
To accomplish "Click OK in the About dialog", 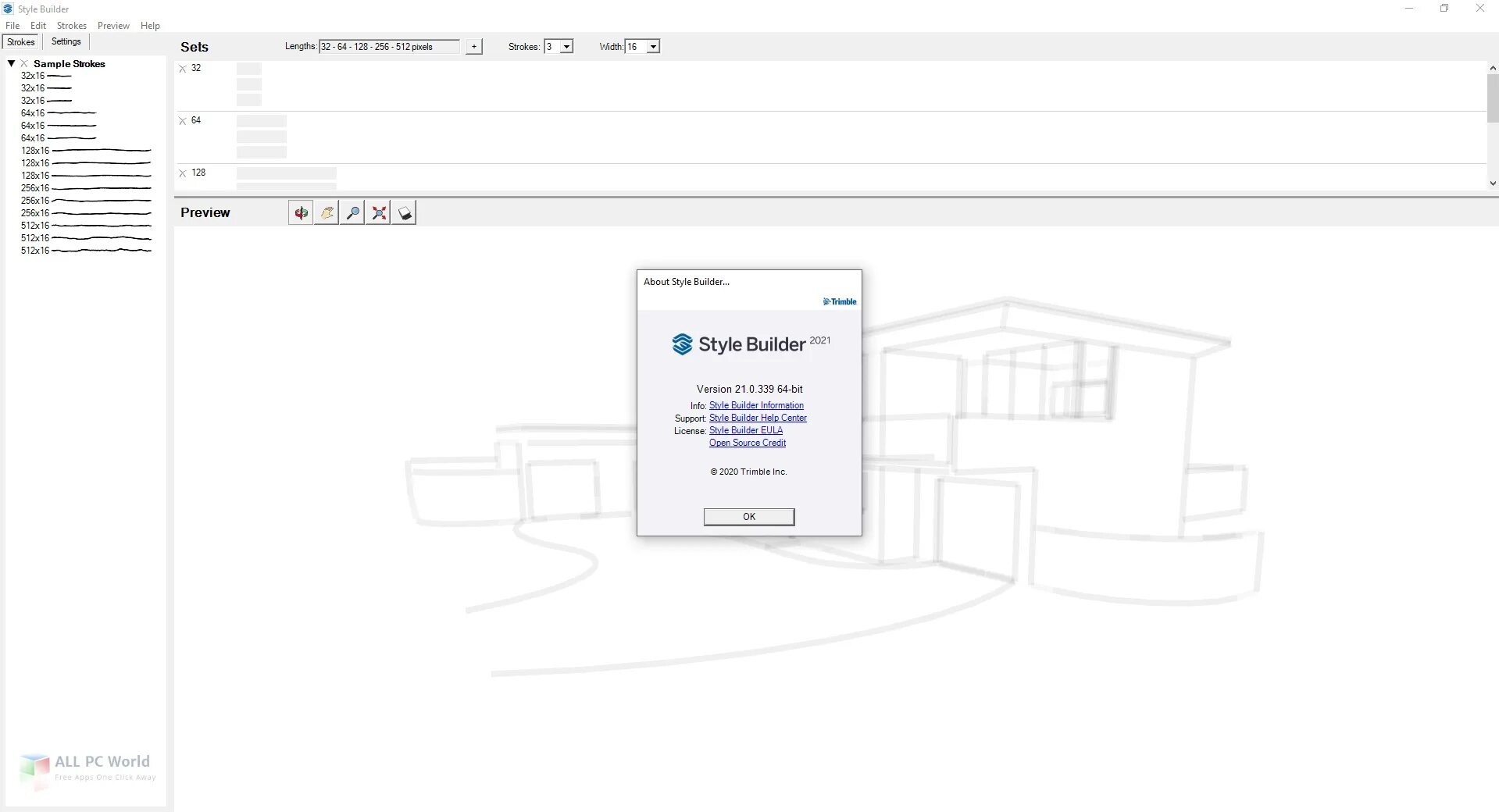I will [x=749, y=517].
